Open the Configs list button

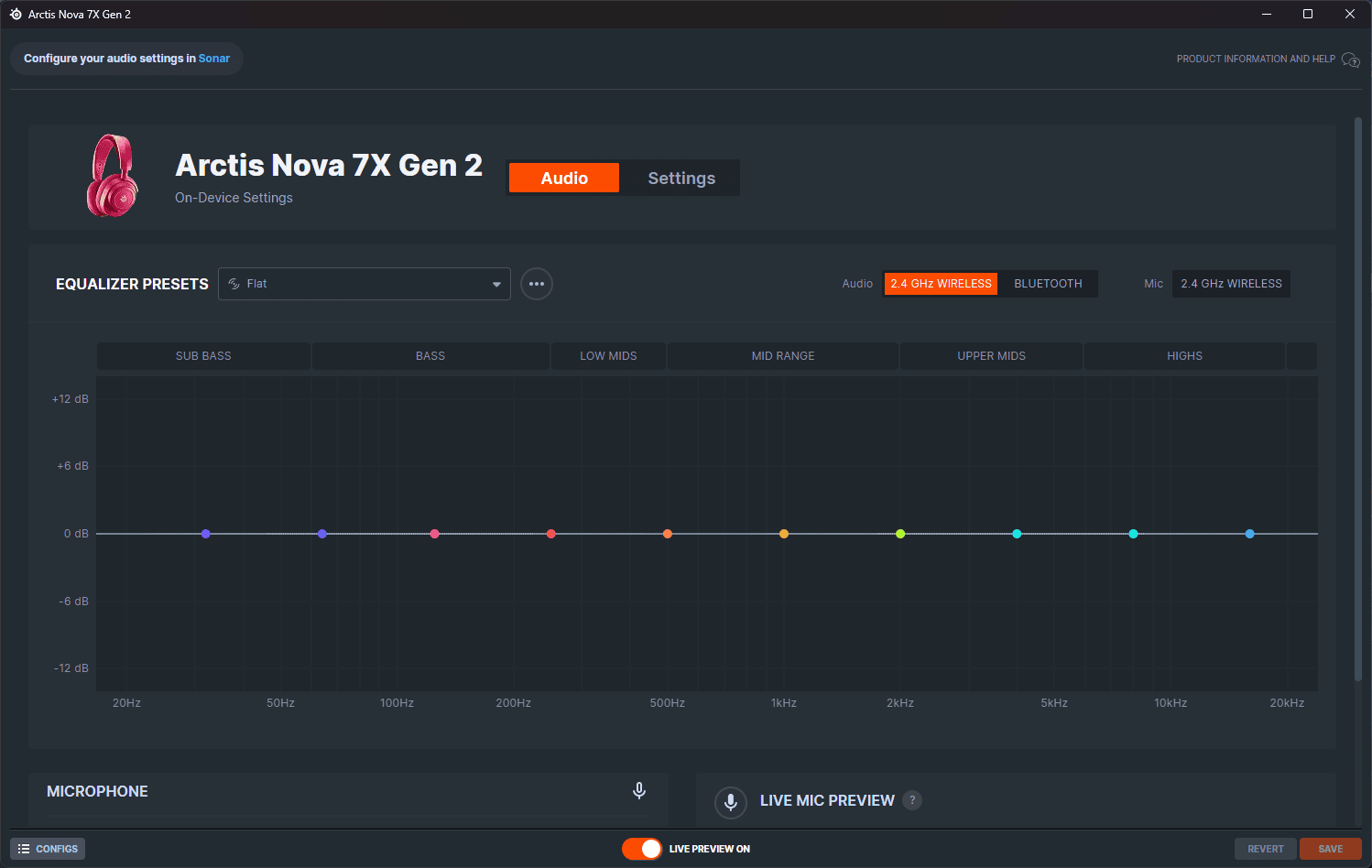[x=48, y=849]
